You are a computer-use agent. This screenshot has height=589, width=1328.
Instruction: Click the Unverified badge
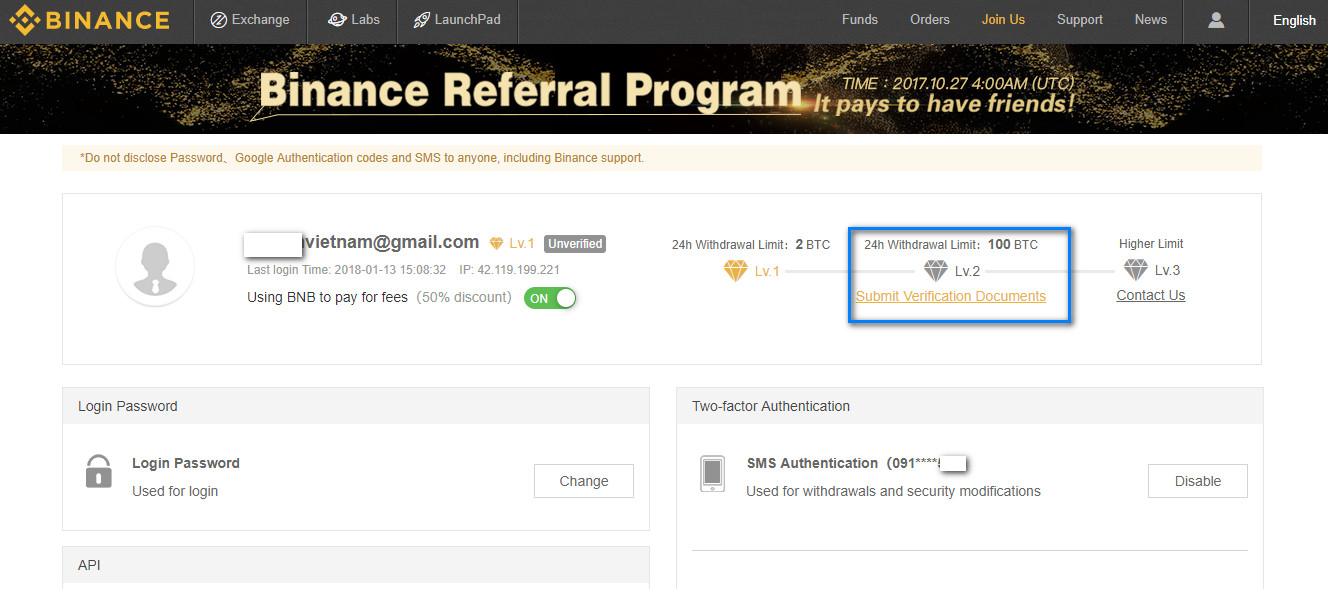click(575, 244)
